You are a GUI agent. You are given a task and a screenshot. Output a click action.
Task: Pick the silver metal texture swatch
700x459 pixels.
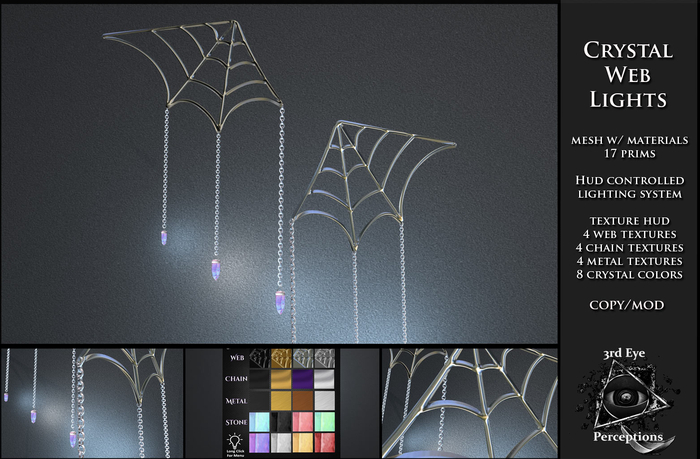coord(324,400)
